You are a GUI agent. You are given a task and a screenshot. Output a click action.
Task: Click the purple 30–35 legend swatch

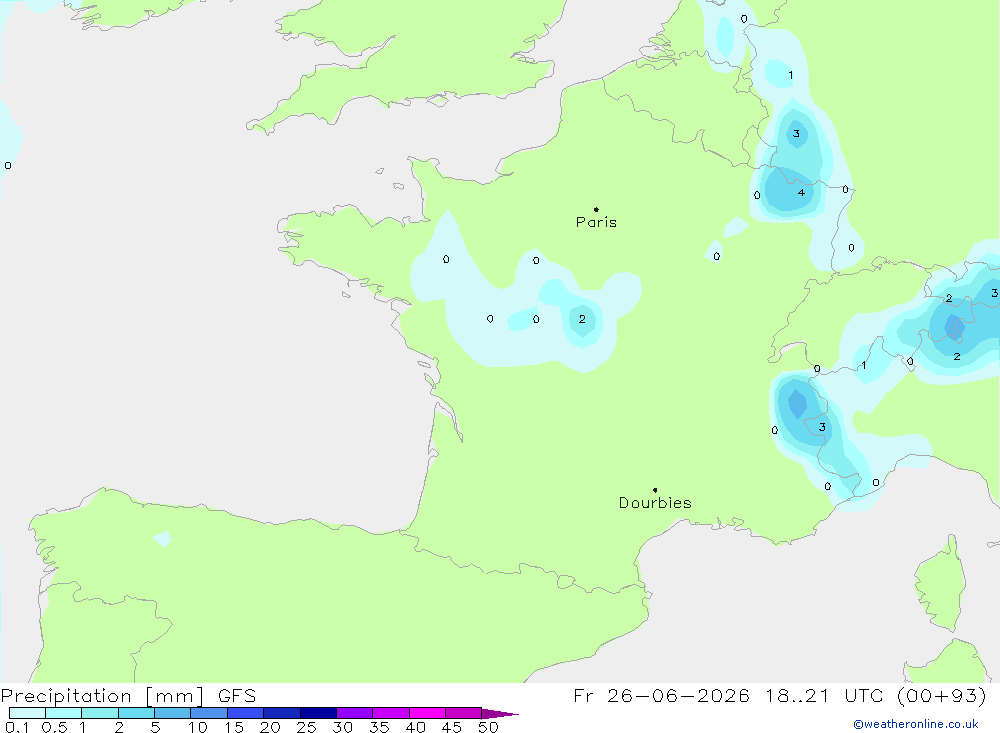point(355,713)
